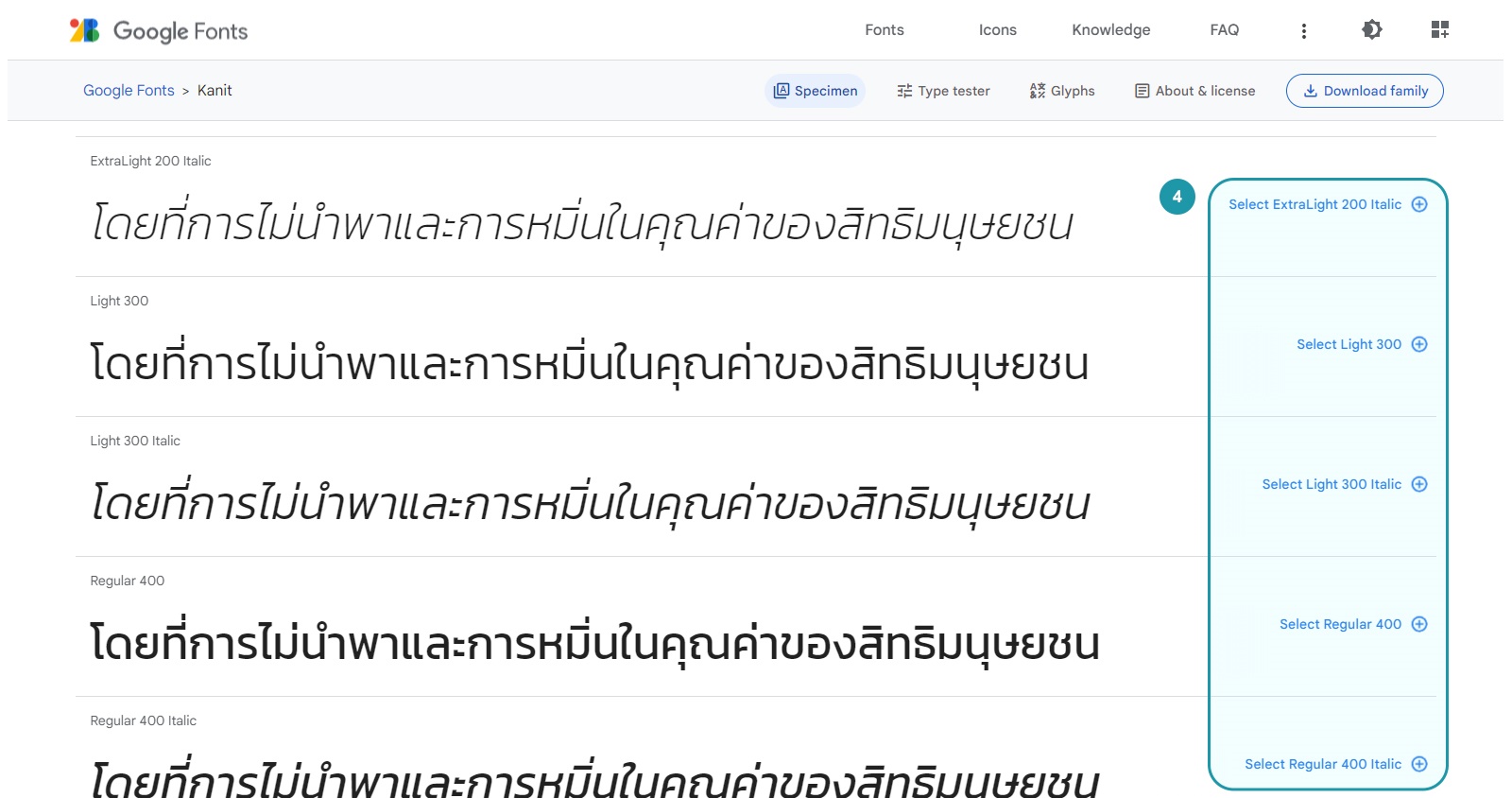Click Select Regular 400 label
The image size is (1512, 798).
1340,624
